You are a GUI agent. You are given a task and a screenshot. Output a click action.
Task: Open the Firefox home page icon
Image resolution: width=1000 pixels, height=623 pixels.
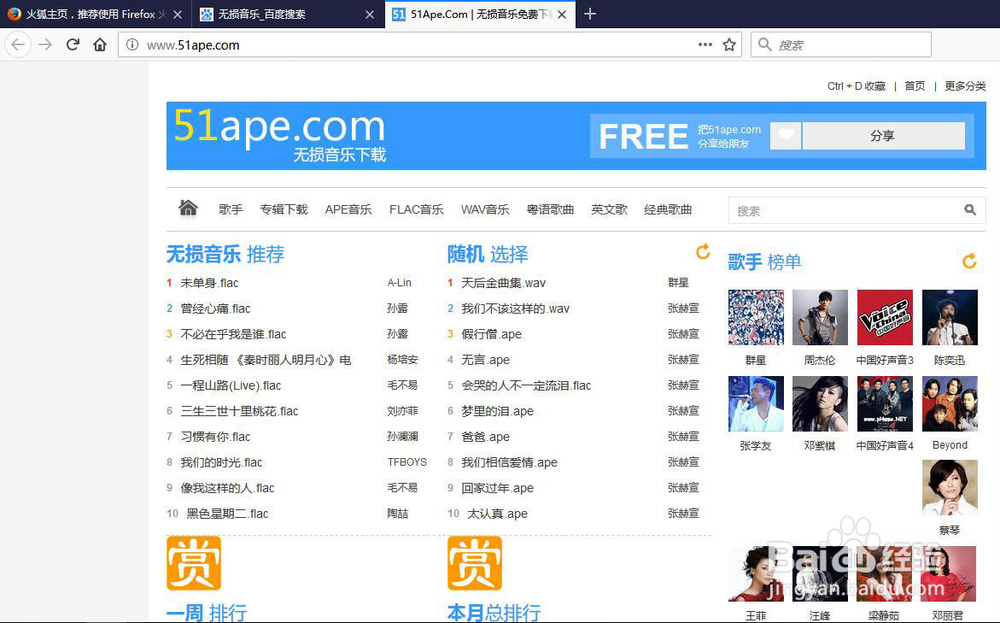(99, 45)
